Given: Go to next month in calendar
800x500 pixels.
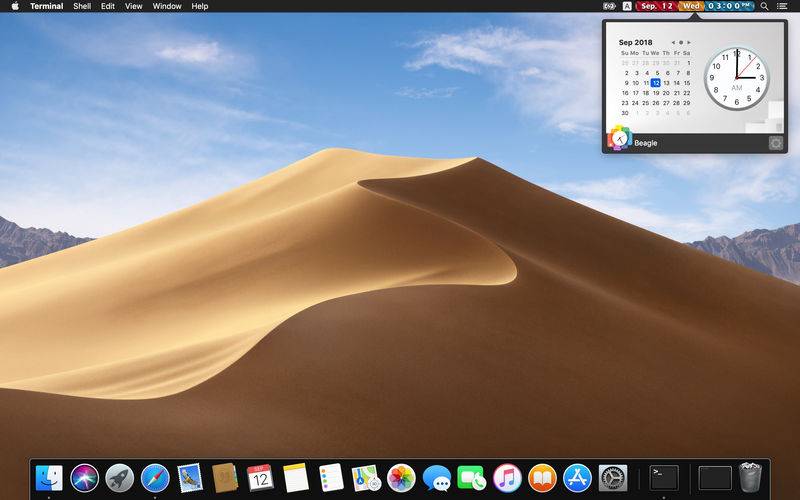Looking at the screenshot, I should point(688,43).
